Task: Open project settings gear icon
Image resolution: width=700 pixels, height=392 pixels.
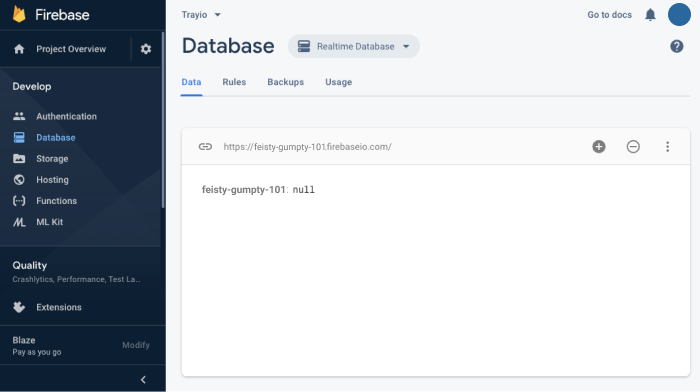Action: click(146, 49)
